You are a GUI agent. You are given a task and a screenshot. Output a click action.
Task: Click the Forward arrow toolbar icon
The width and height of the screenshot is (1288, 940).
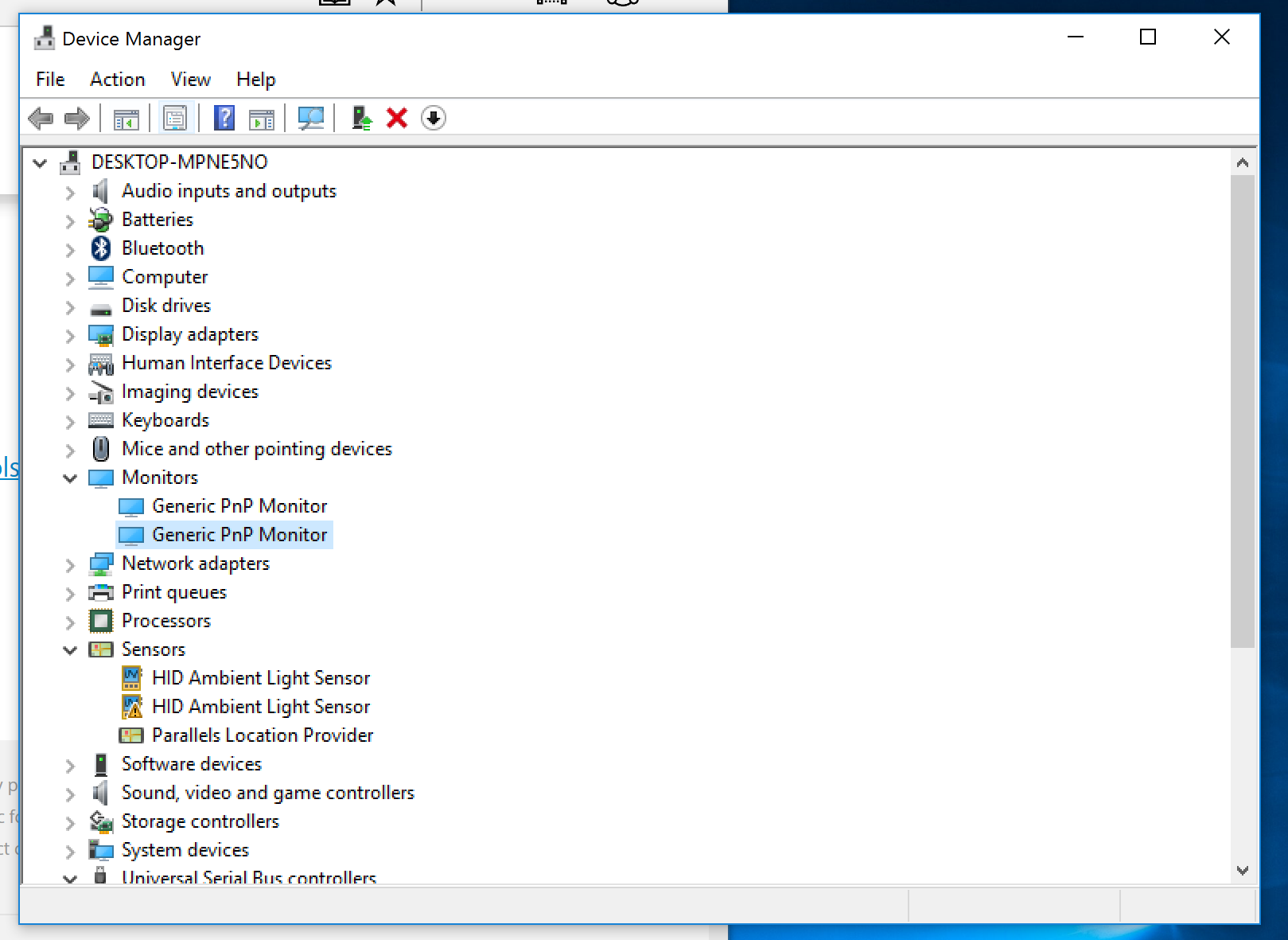76,119
